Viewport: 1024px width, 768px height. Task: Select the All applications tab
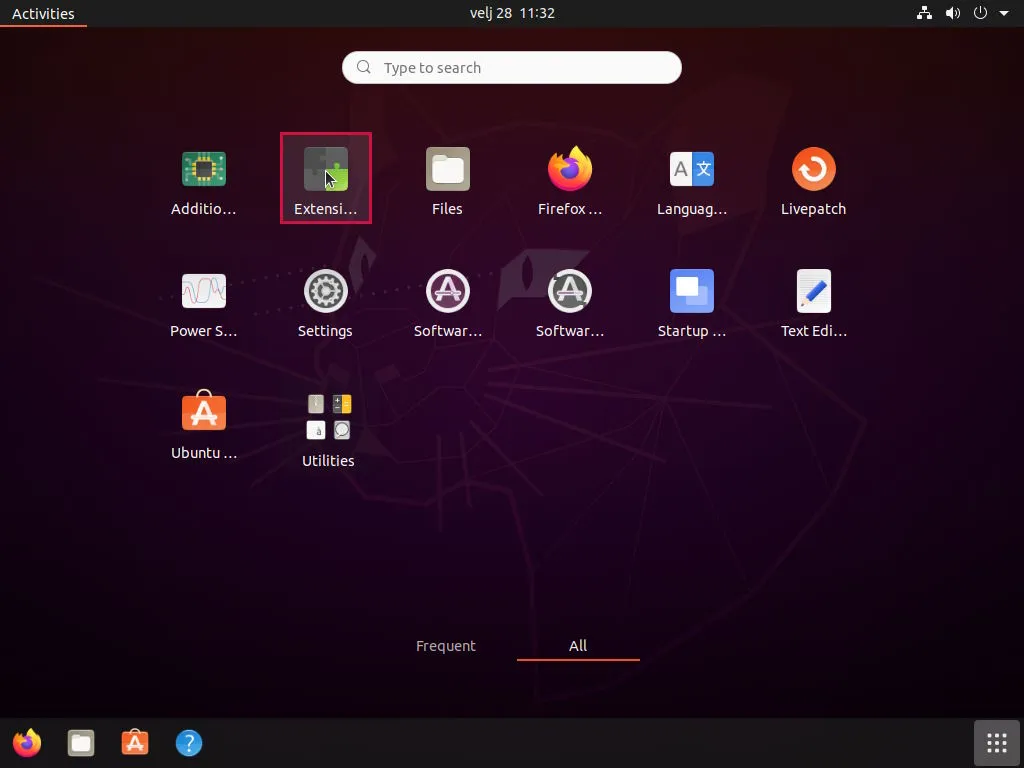(578, 646)
